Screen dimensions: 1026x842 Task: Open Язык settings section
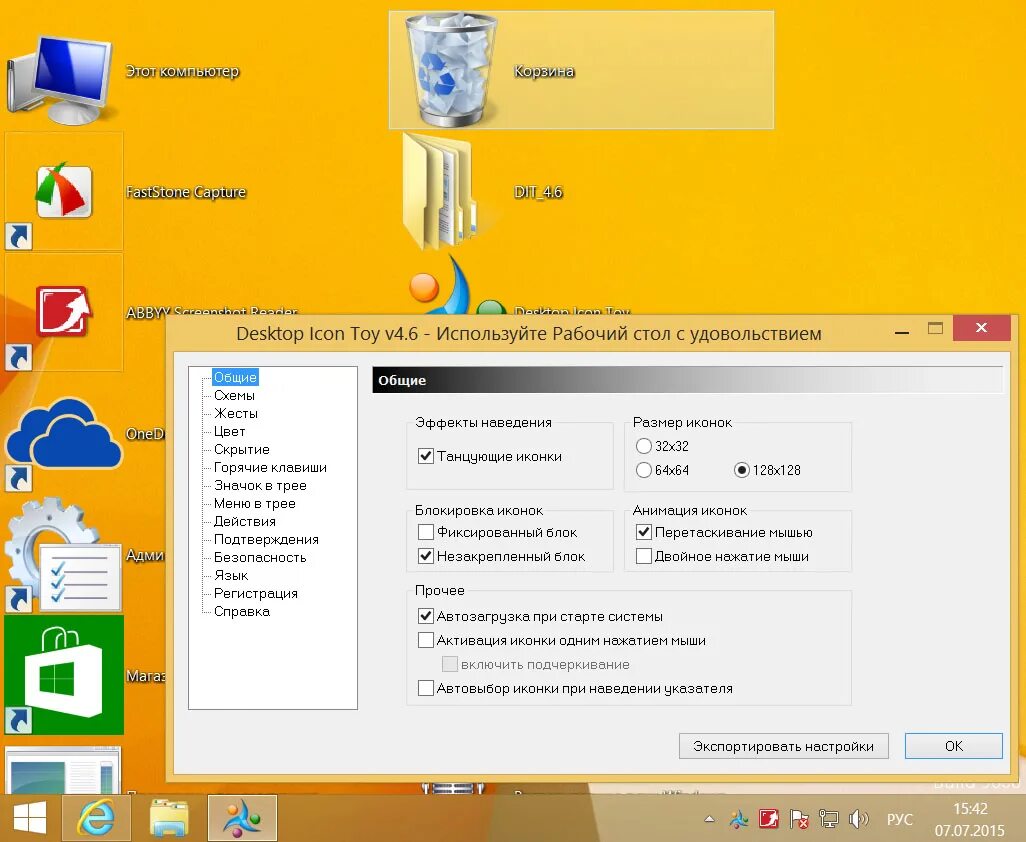pyautogui.click(x=231, y=575)
